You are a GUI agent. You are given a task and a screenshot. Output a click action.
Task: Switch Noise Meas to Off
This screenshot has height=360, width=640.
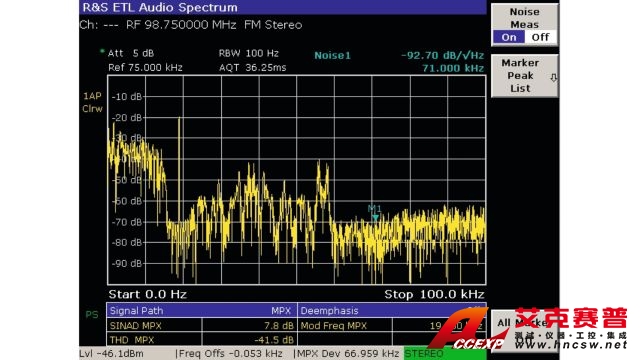click(x=540, y=37)
